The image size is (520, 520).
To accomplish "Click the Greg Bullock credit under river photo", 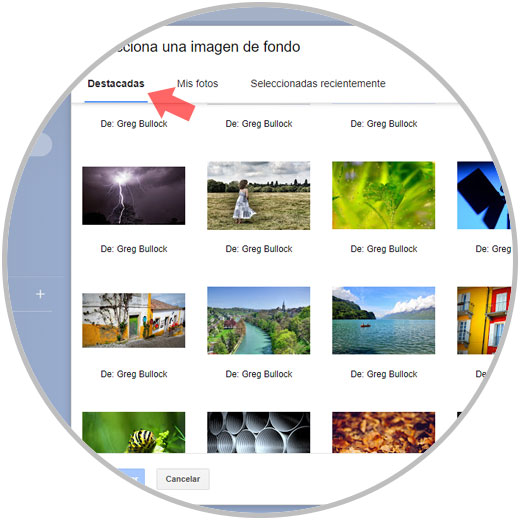I will pos(259,374).
